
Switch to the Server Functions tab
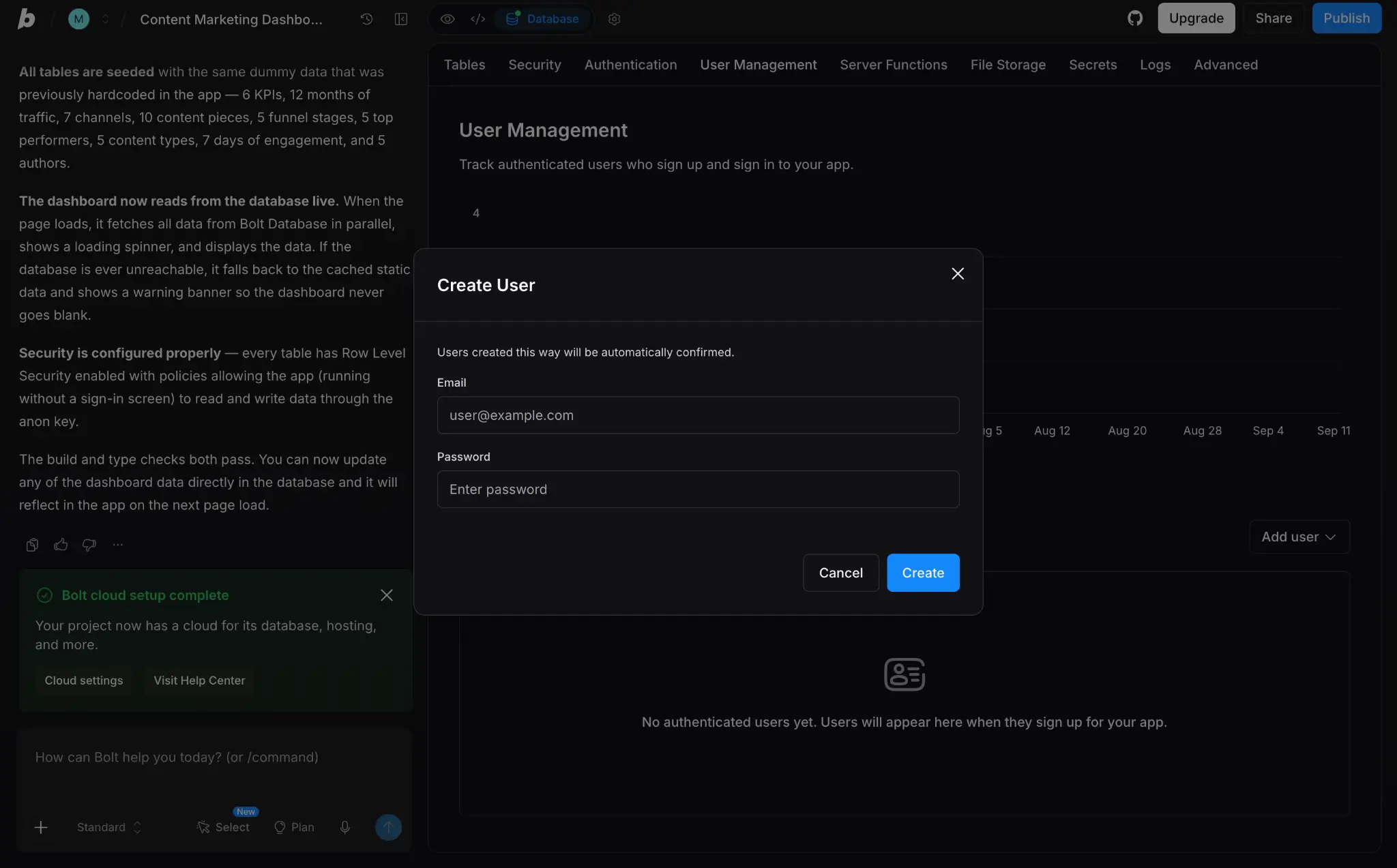(893, 65)
